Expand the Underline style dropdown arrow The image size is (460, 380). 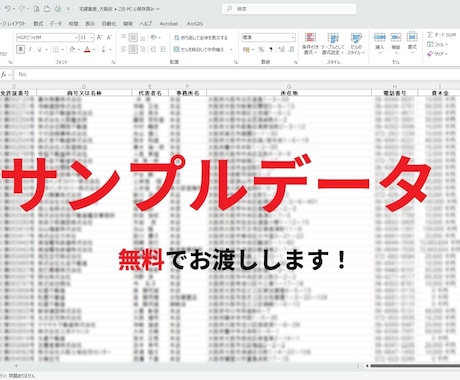point(46,50)
